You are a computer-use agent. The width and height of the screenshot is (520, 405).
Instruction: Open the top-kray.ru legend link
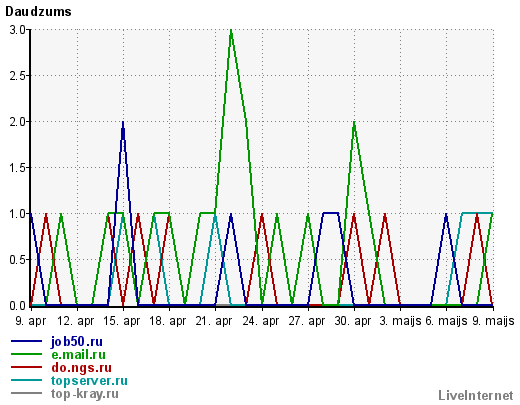[x=85, y=394]
